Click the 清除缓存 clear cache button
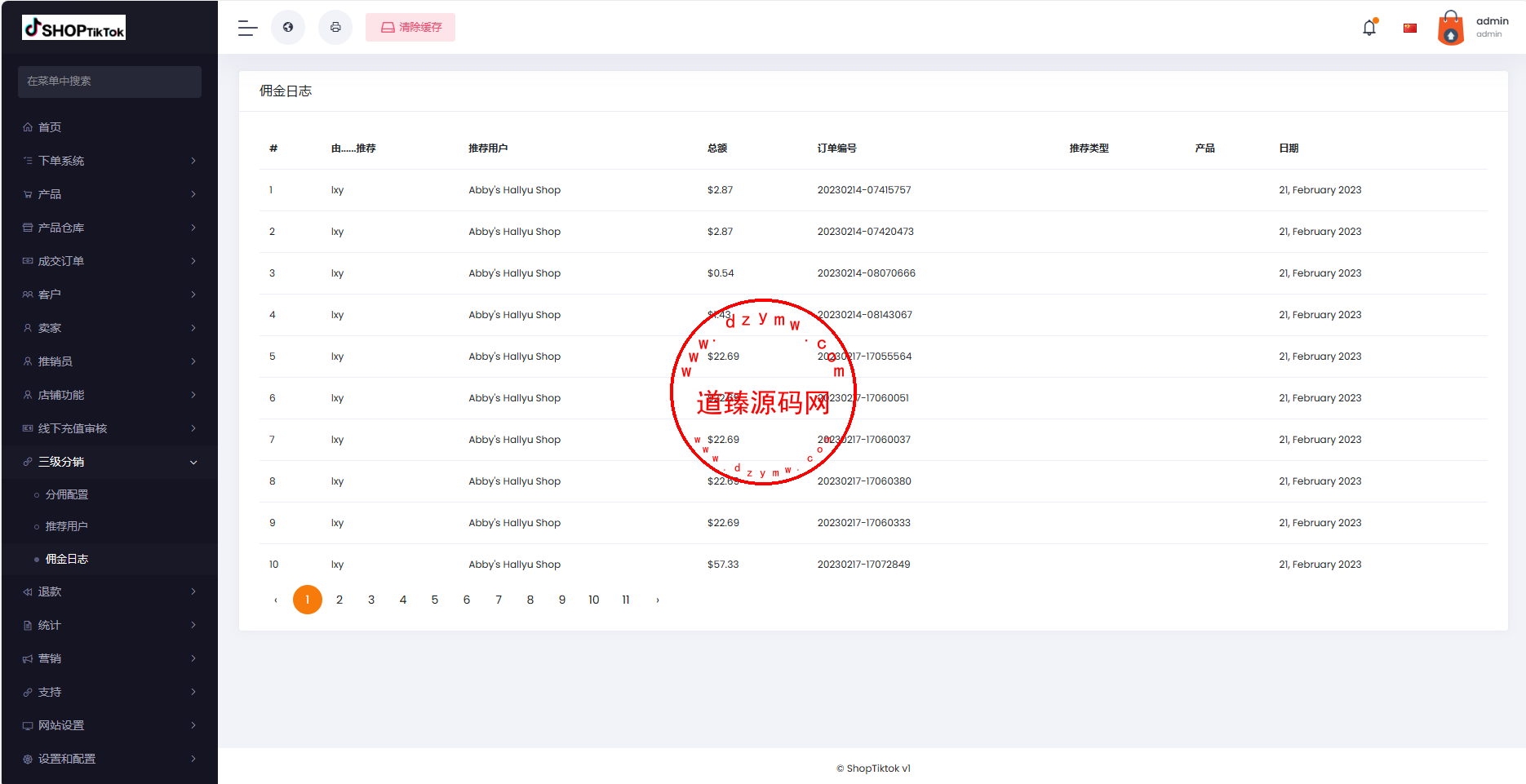The image size is (1526, 784). (410, 27)
